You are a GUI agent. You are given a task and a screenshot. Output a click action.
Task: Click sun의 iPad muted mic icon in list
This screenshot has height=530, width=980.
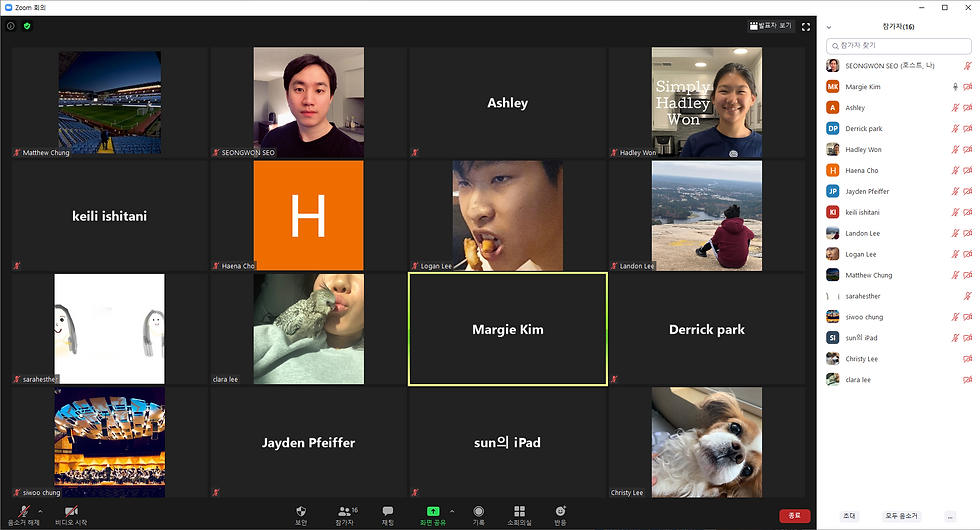[x=955, y=338]
